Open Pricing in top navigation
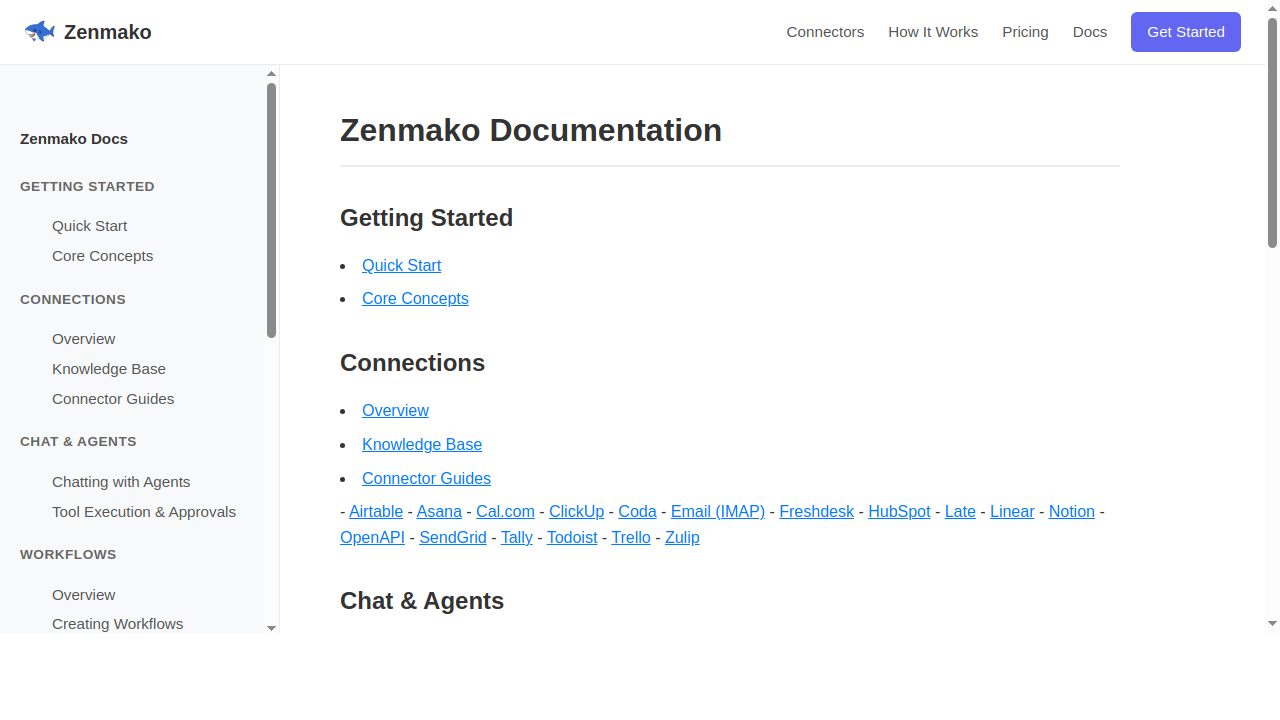This screenshot has width=1280, height=720. click(1025, 32)
